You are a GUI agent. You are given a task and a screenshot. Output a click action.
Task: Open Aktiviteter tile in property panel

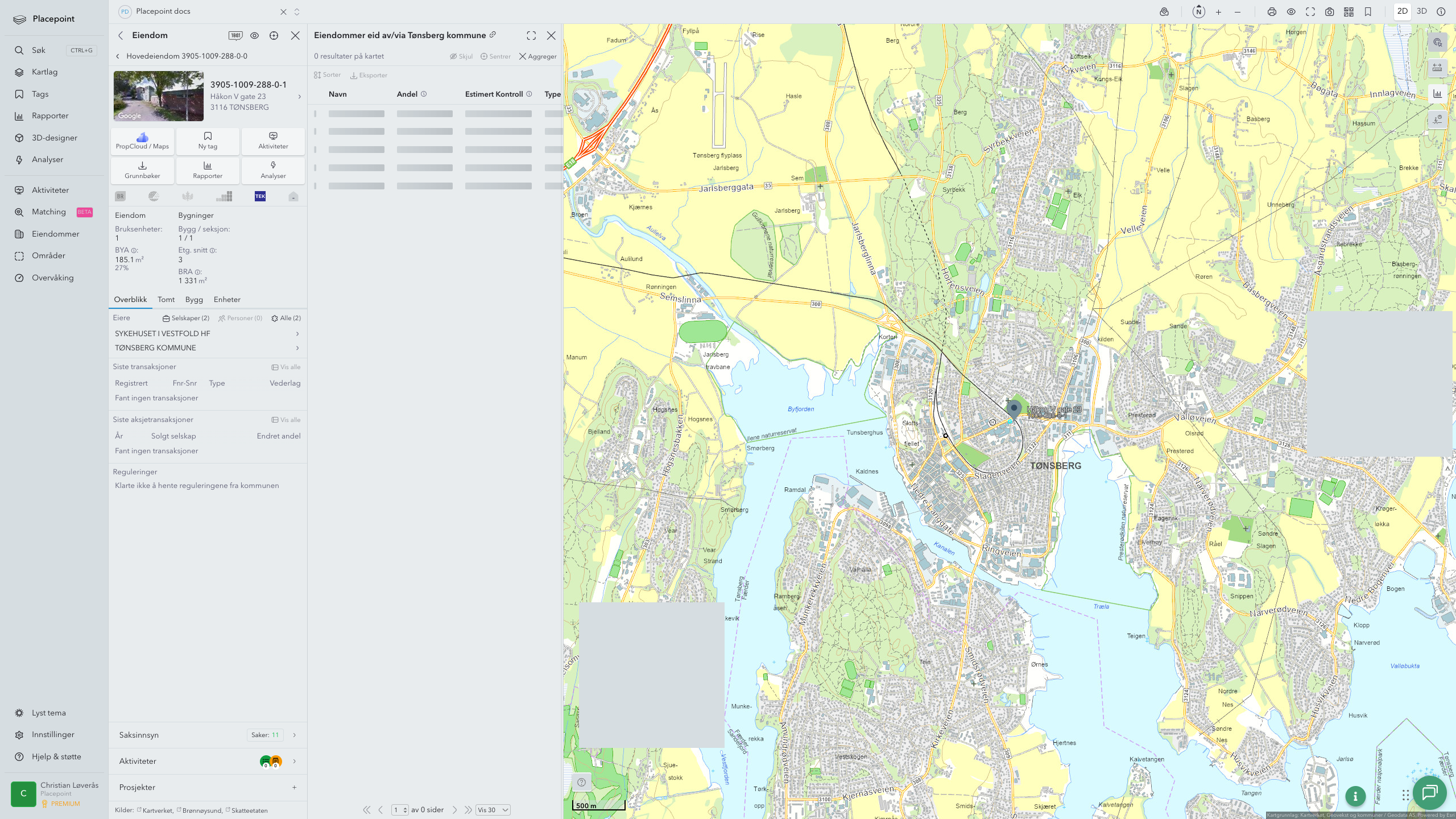[x=273, y=141]
